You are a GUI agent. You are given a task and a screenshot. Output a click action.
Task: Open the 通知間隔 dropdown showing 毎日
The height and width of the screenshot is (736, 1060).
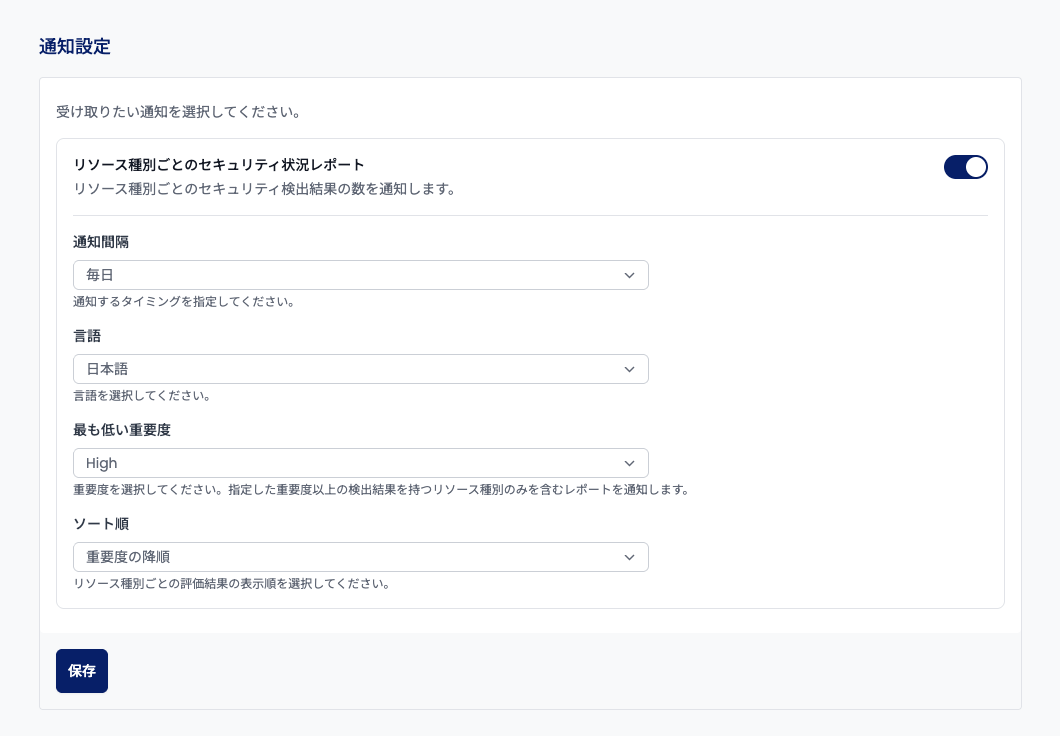point(361,275)
